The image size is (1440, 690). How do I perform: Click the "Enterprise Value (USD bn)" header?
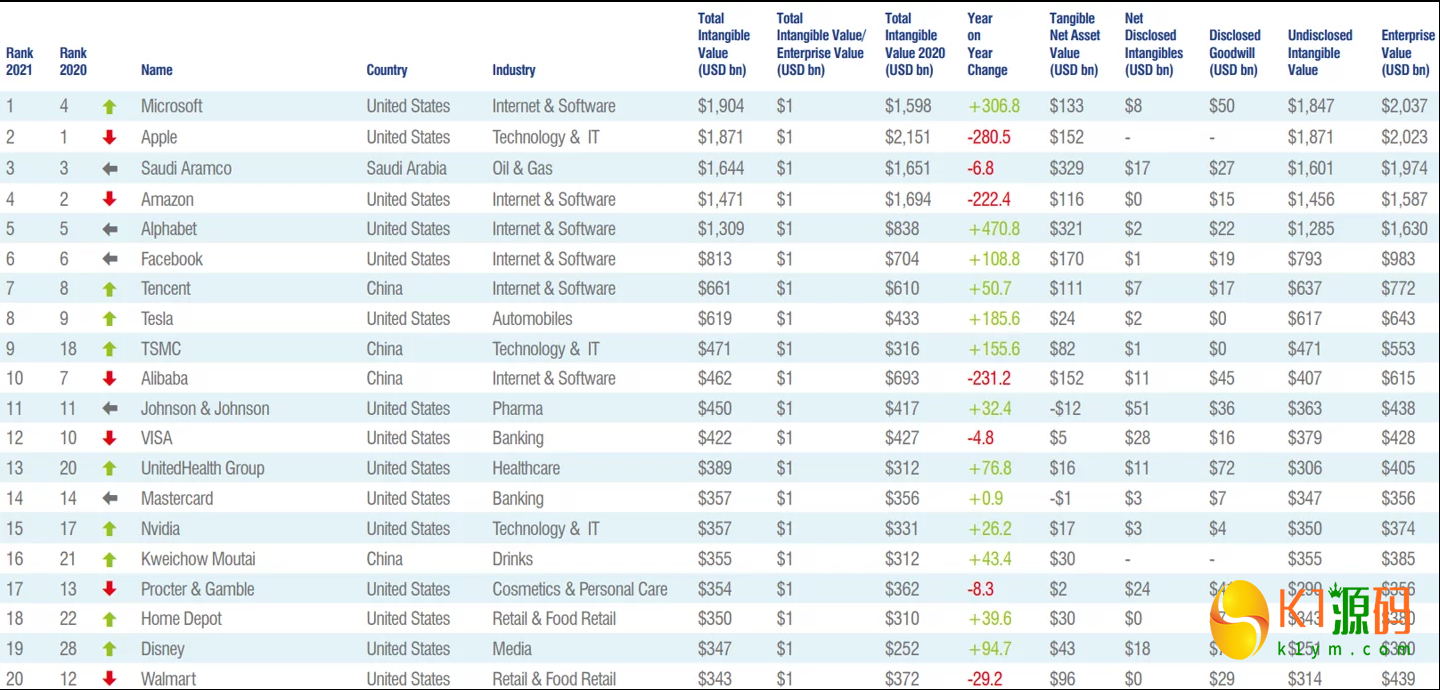[1408, 52]
